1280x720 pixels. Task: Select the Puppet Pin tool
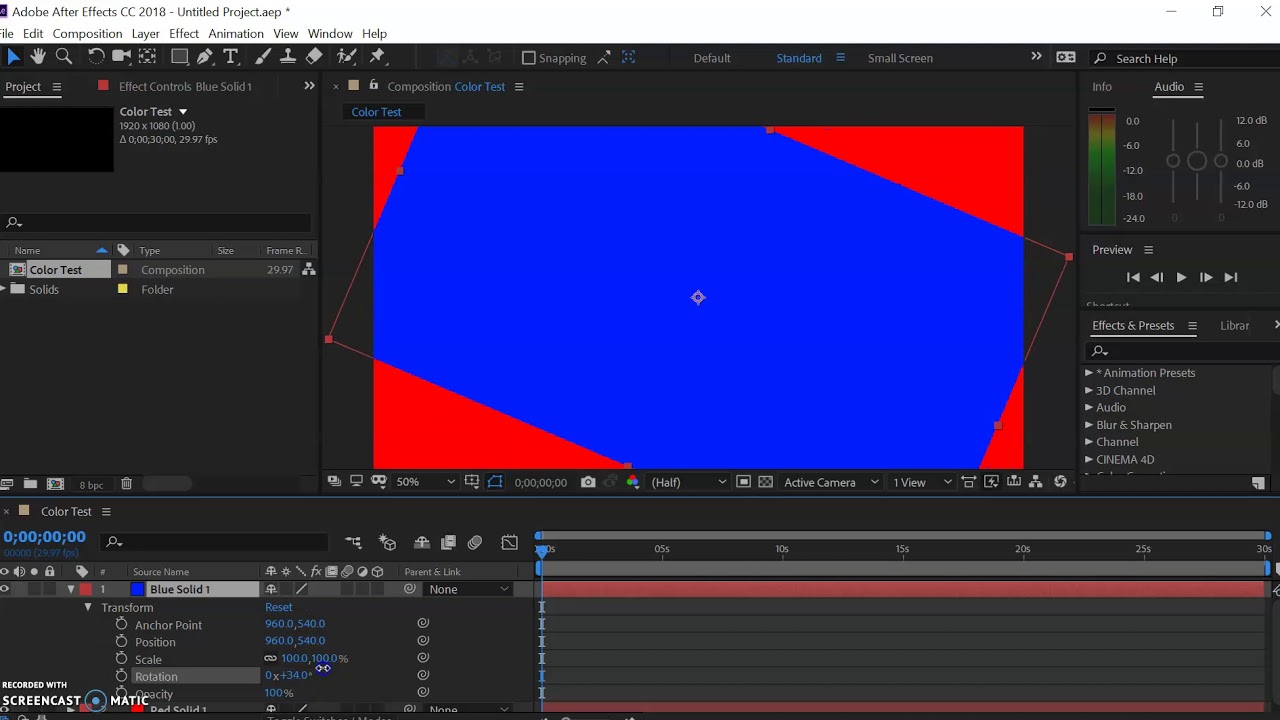pyautogui.click(x=377, y=57)
